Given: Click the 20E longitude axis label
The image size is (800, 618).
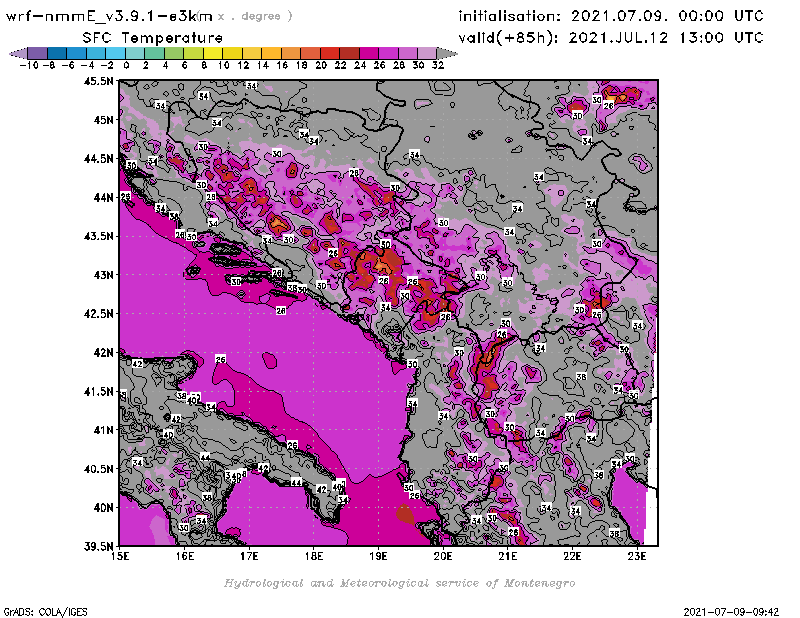Looking at the screenshot, I should point(443,556).
